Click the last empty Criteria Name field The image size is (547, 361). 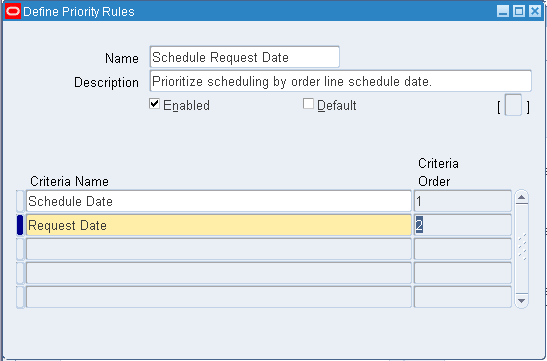pos(219,297)
